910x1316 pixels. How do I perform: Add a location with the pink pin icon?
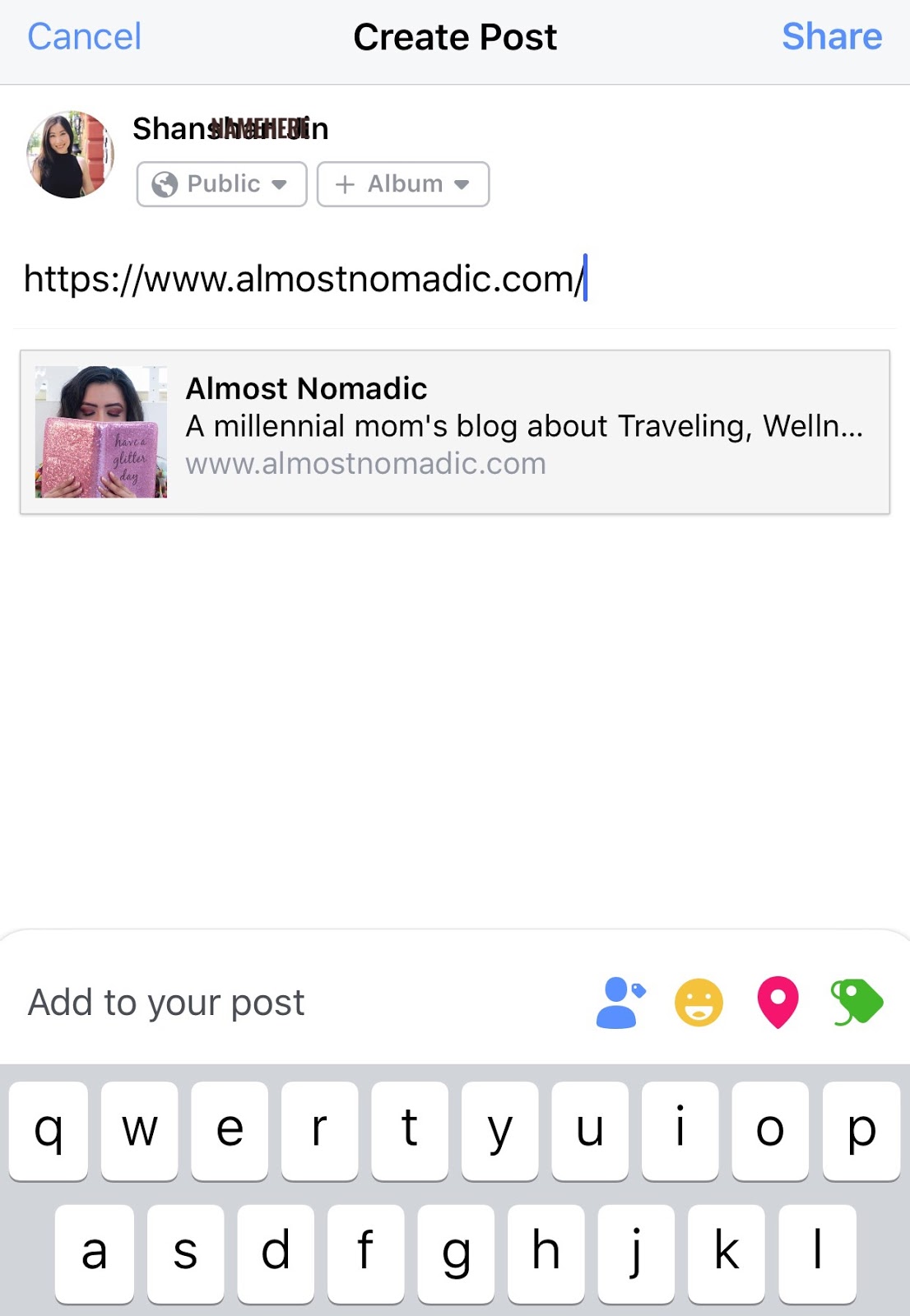778,1003
